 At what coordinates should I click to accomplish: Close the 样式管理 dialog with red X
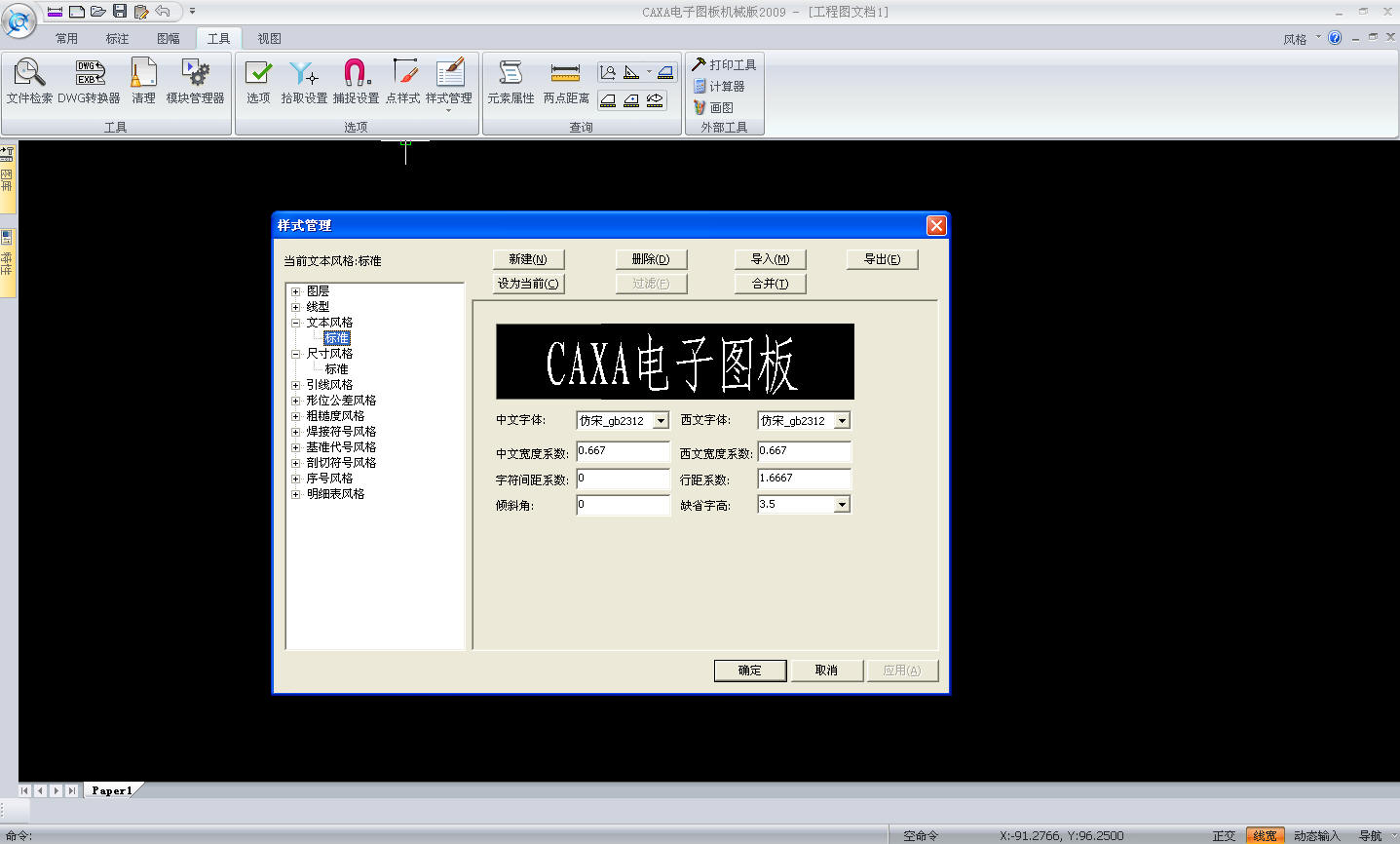pos(936,225)
